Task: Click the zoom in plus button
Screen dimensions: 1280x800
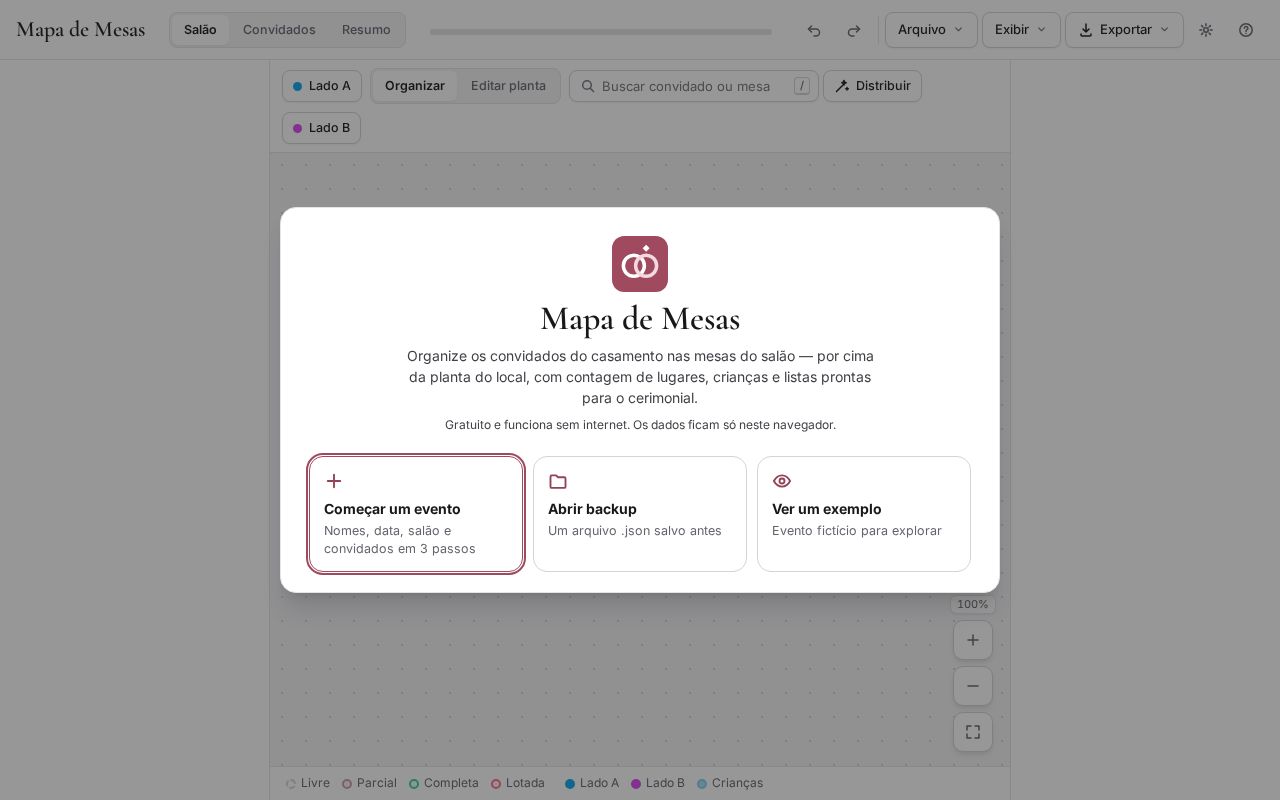Action: 973,640
